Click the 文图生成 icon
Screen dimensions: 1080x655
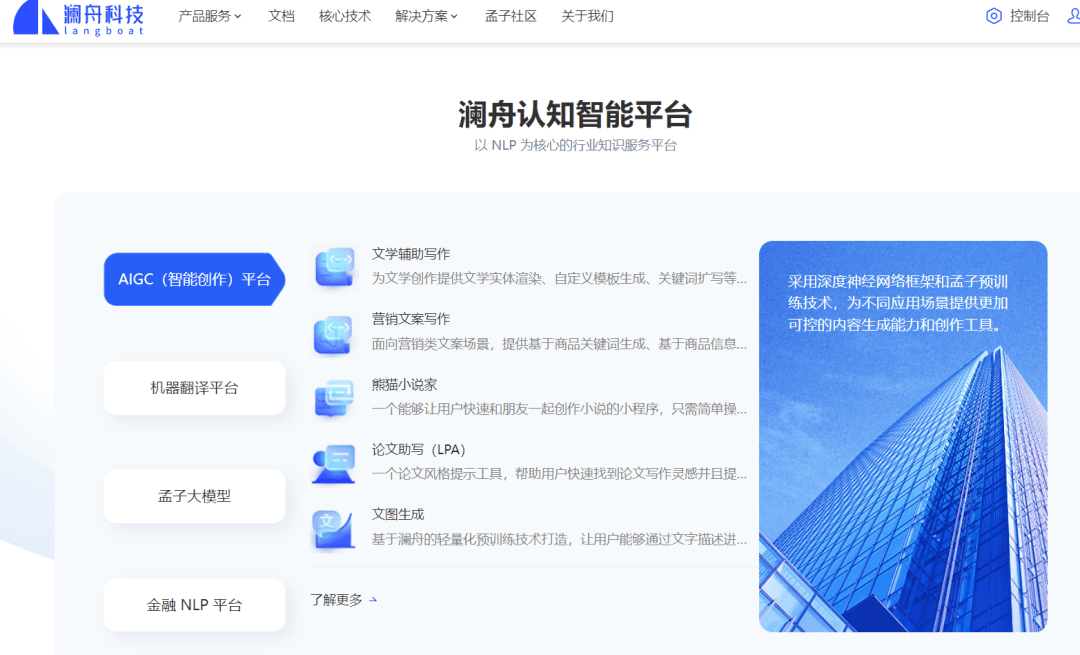tap(334, 528)
